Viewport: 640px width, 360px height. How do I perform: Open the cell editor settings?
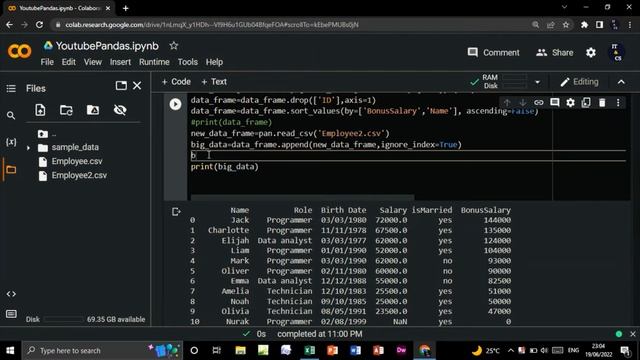[570, 102]
